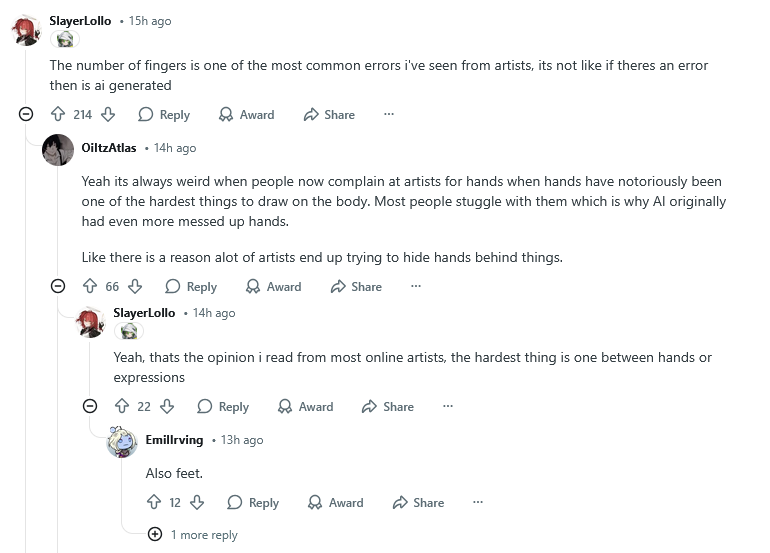770x553 pixels.
Task: Upvote SlayerLollo's 22-point reply
Action: pos(122,407)
